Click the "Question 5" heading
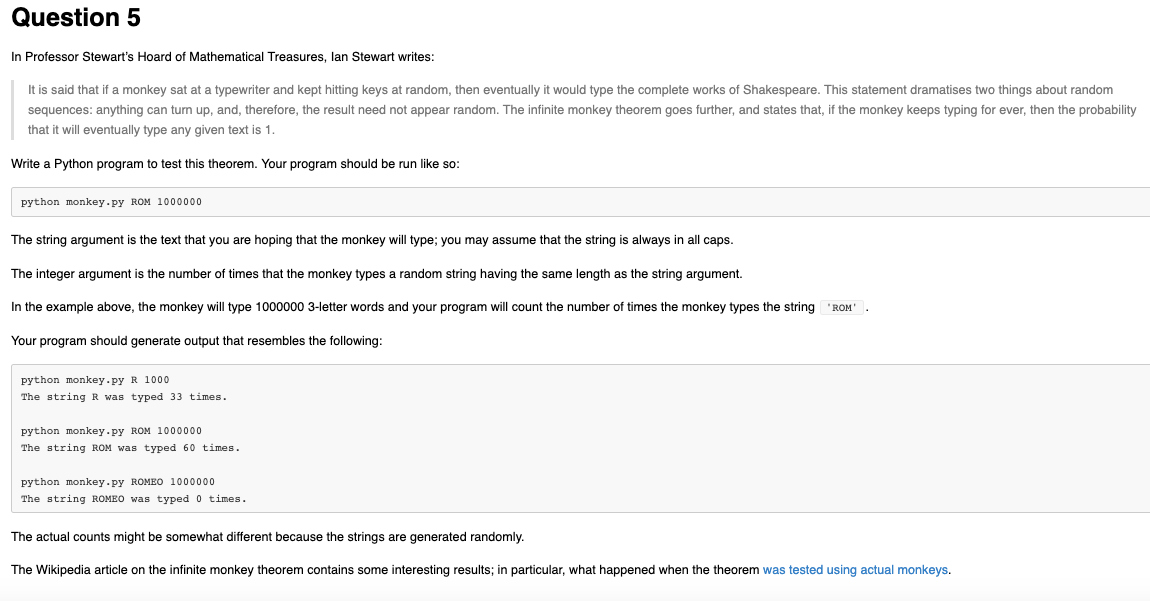Viewport: 1150px width, 601px height. (76, 18)
